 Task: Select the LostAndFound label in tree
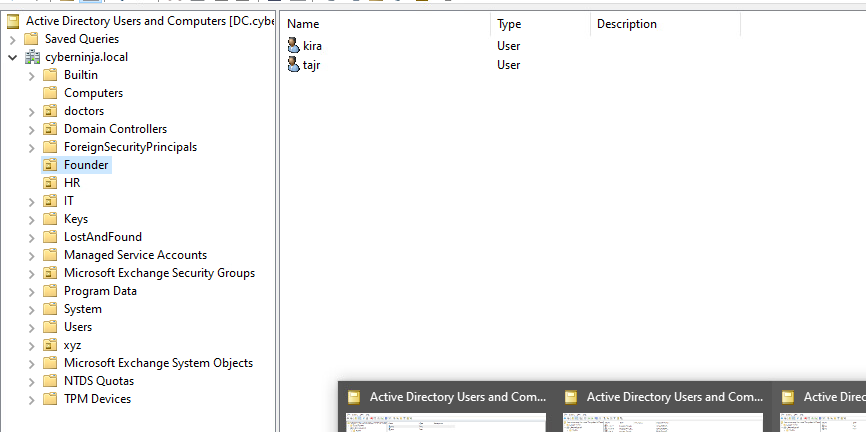[103, 237]
